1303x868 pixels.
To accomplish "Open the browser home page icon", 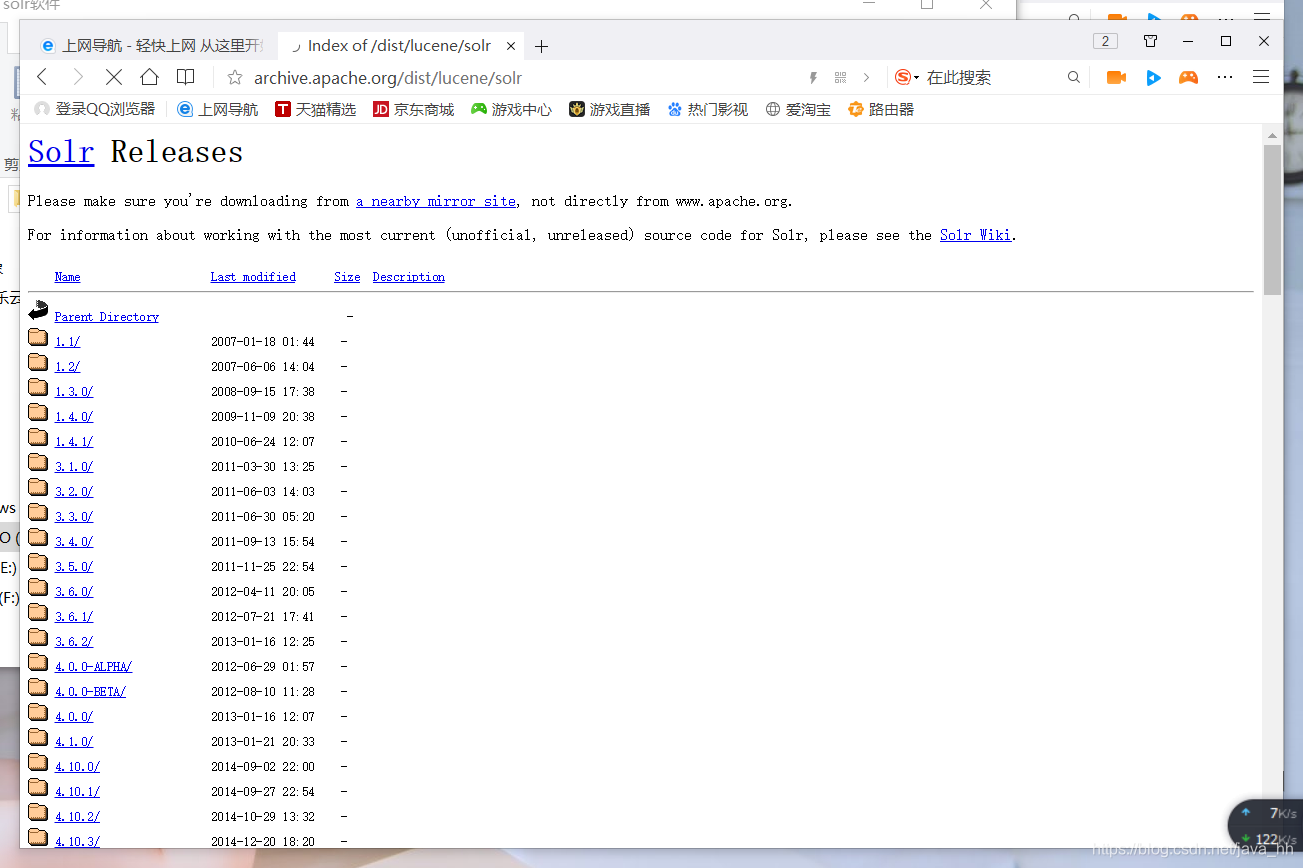I will tap(149, 77).
